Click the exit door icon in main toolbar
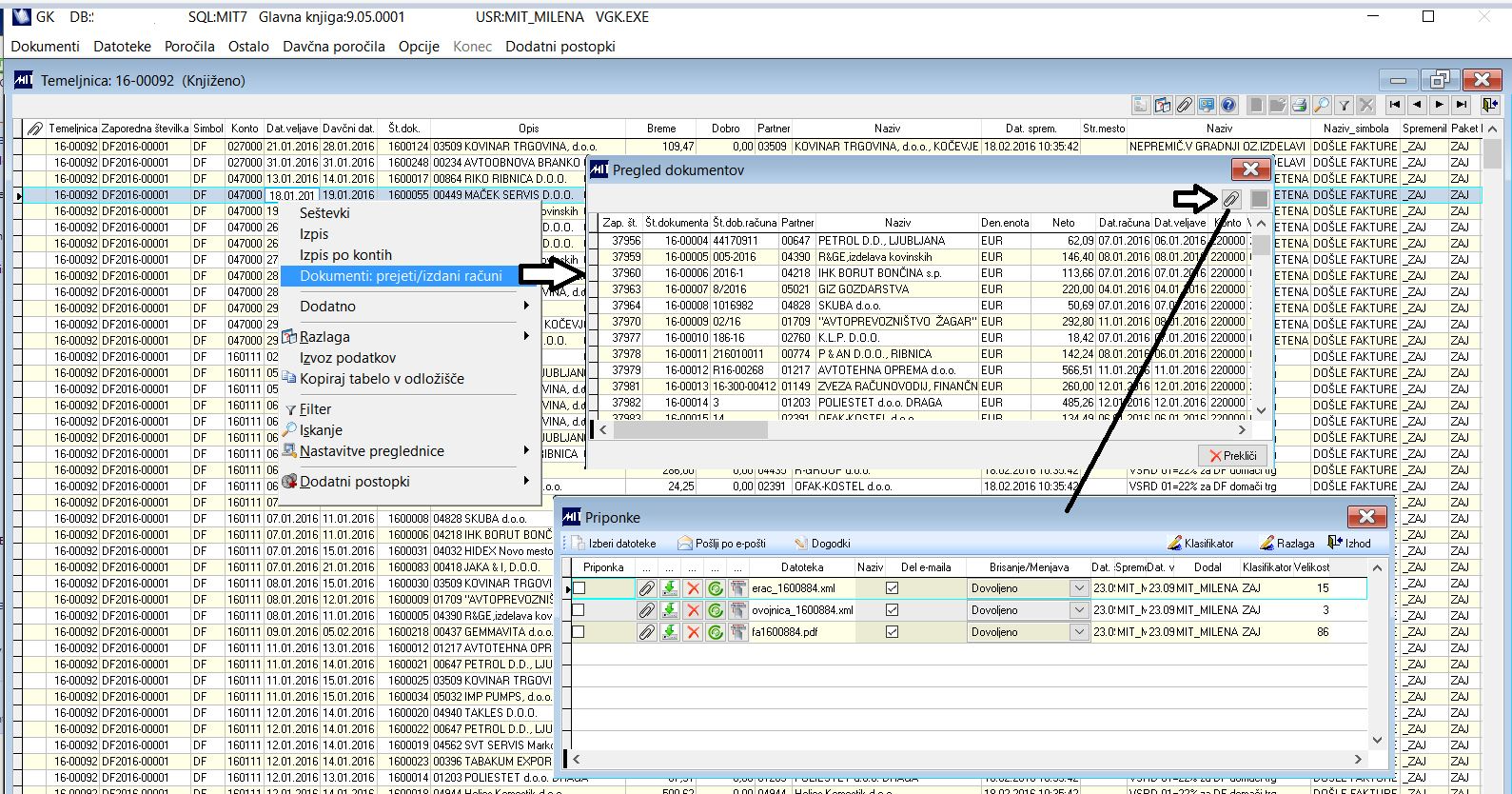1512x794 pixels. (x=1489, y=105)
